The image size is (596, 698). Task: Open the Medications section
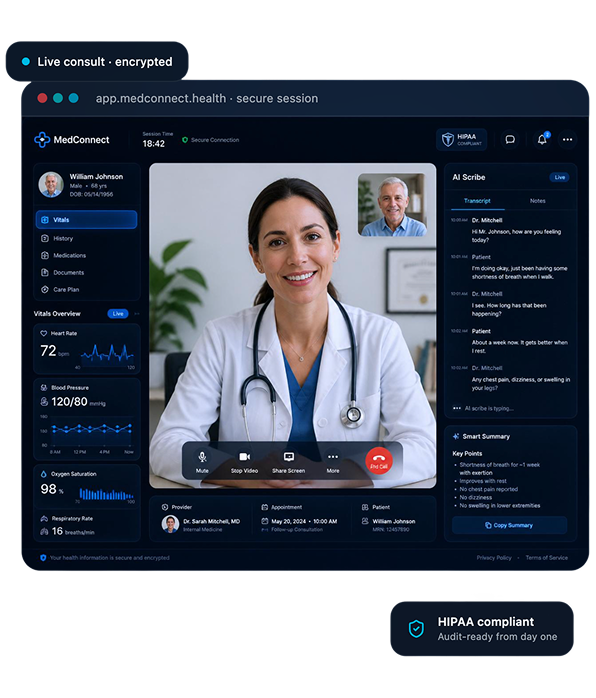click(x=86, y=255)
